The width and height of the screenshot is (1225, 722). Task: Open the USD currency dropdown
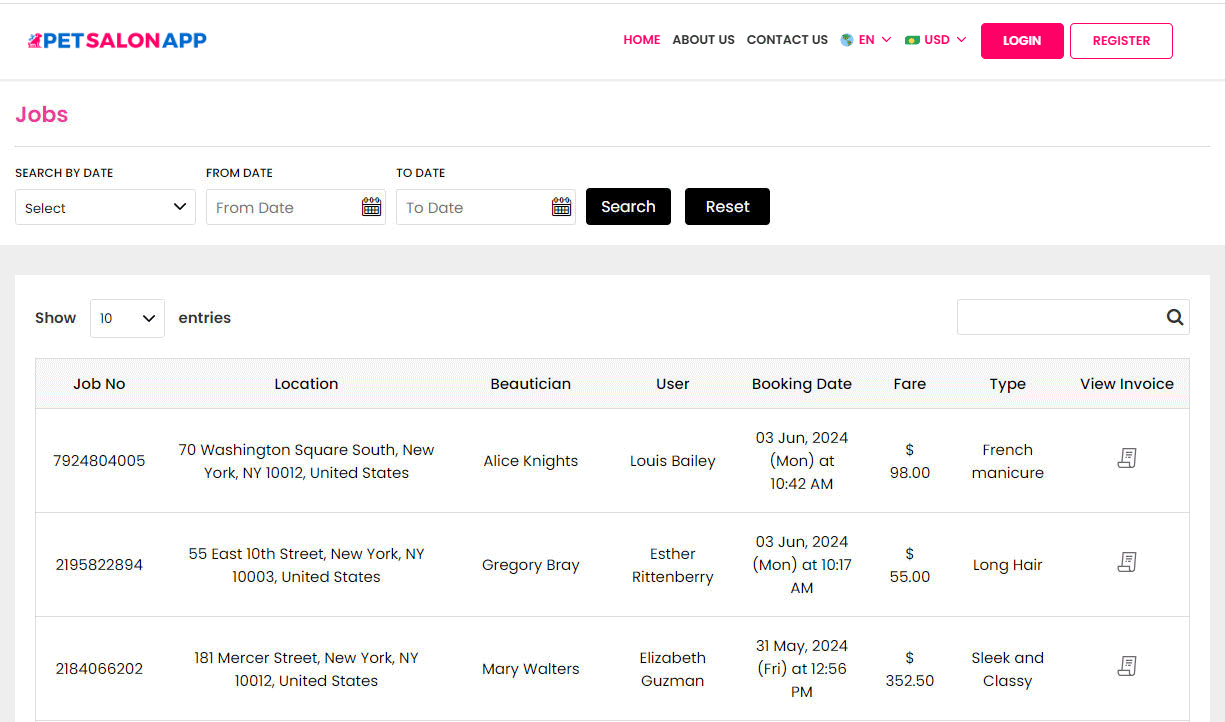coord(936,40)
